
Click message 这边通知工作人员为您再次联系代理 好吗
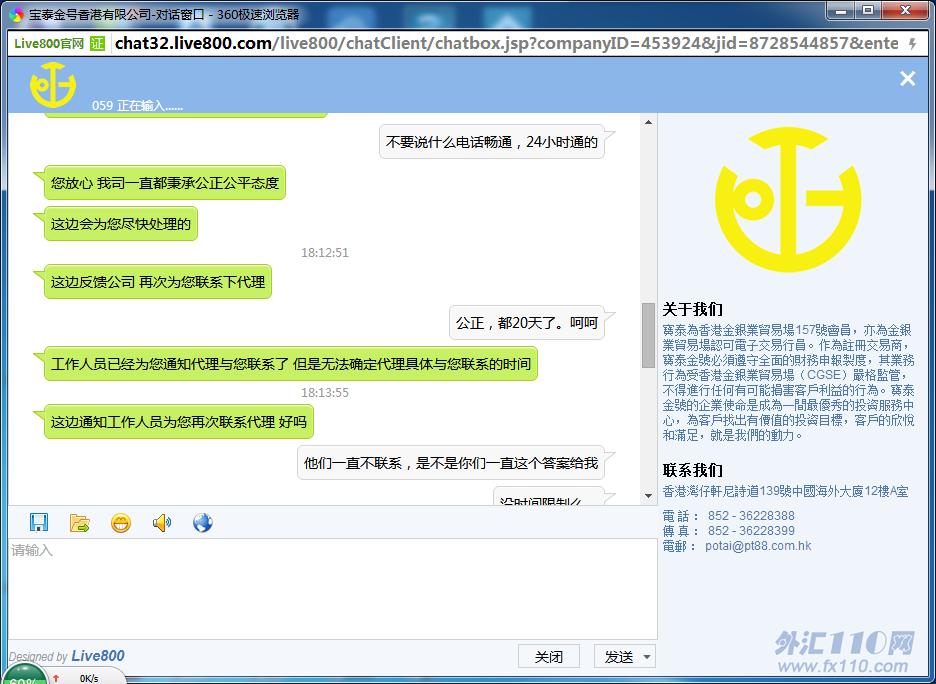178,422
